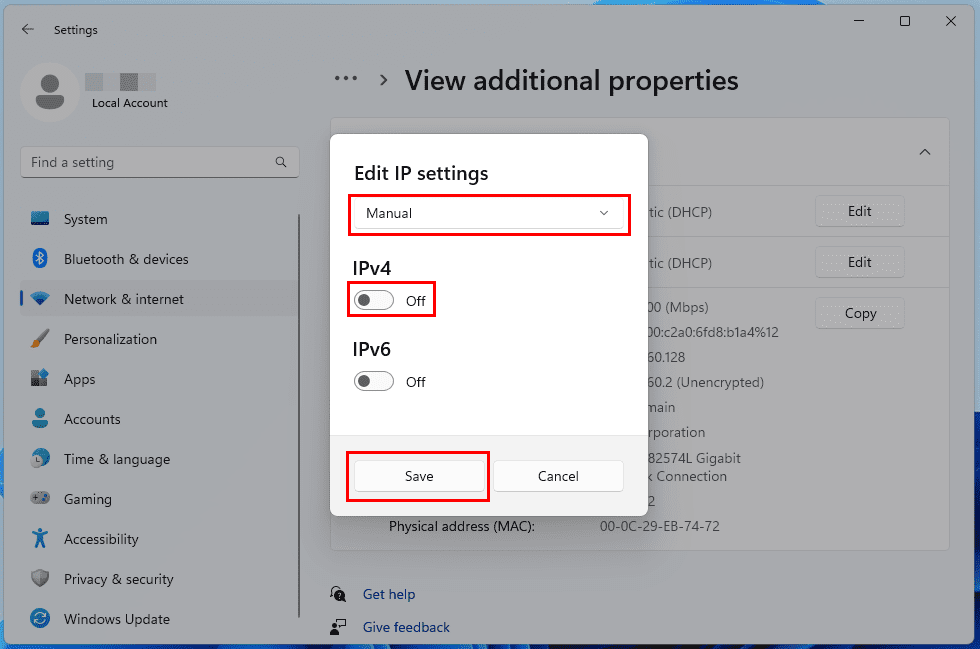Image resolution: width=980 pixels, height=649 pixels.
Task: Click the Personalization paintbrush icon
Action: tap(40, 339)
